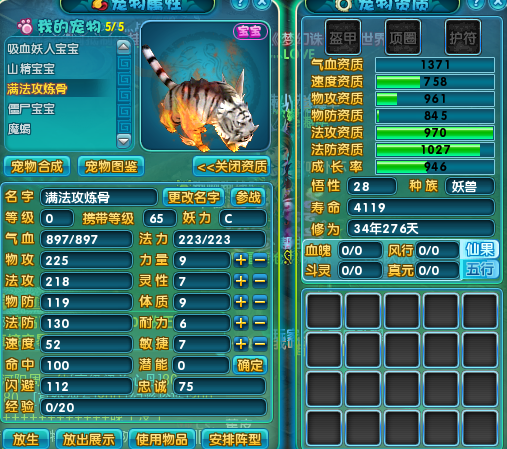
Task: Click the 护符 amulet equipment slot
Action: pyautogui.click(x=463, y=37)
